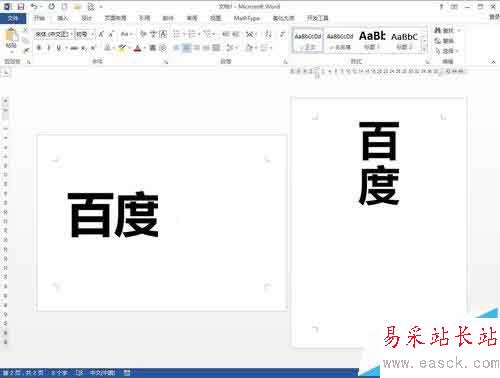Toggle superscript formatting
This screenshot has height=378, width=500.
coord(93,48)
